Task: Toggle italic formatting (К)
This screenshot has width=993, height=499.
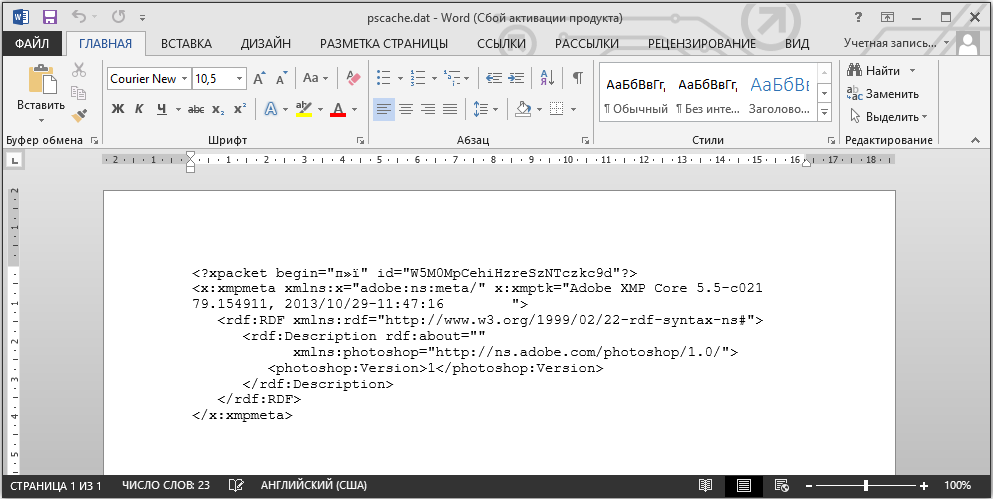Action: pyautogui.click(x=139, y=109)
